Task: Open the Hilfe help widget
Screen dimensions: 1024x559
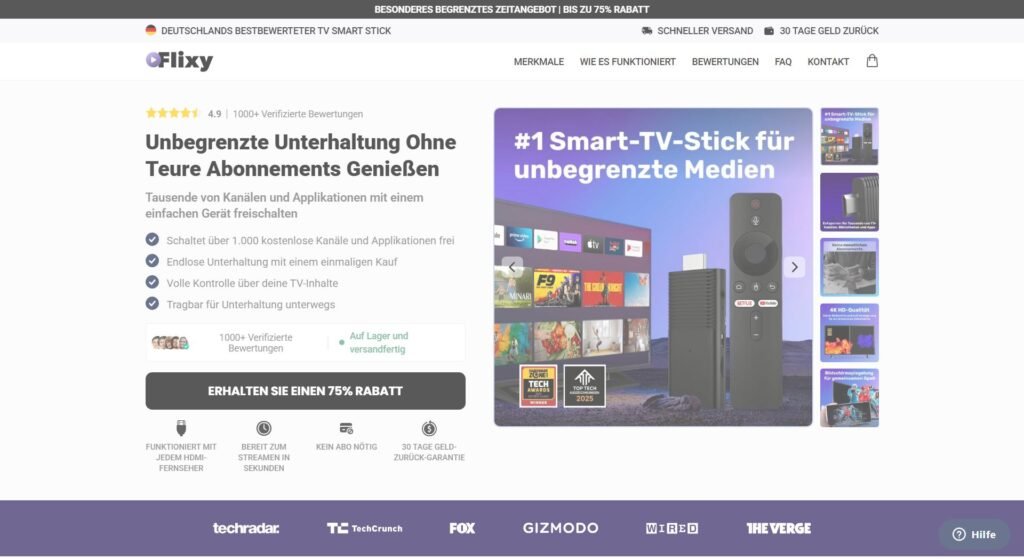Action: click(974, 534)
